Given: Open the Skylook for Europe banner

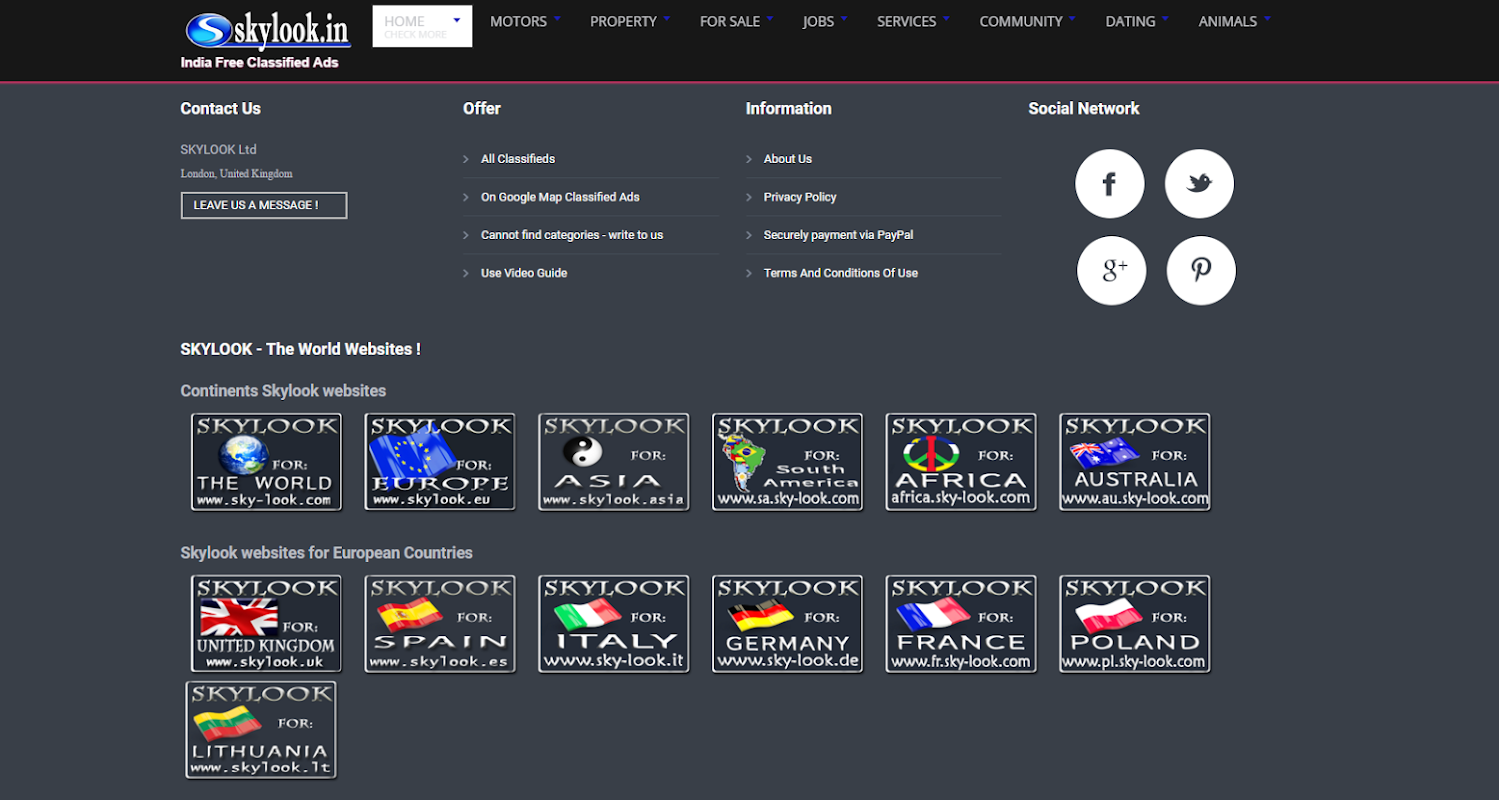Looking at the screenshot, I should (x=440, y=462).
